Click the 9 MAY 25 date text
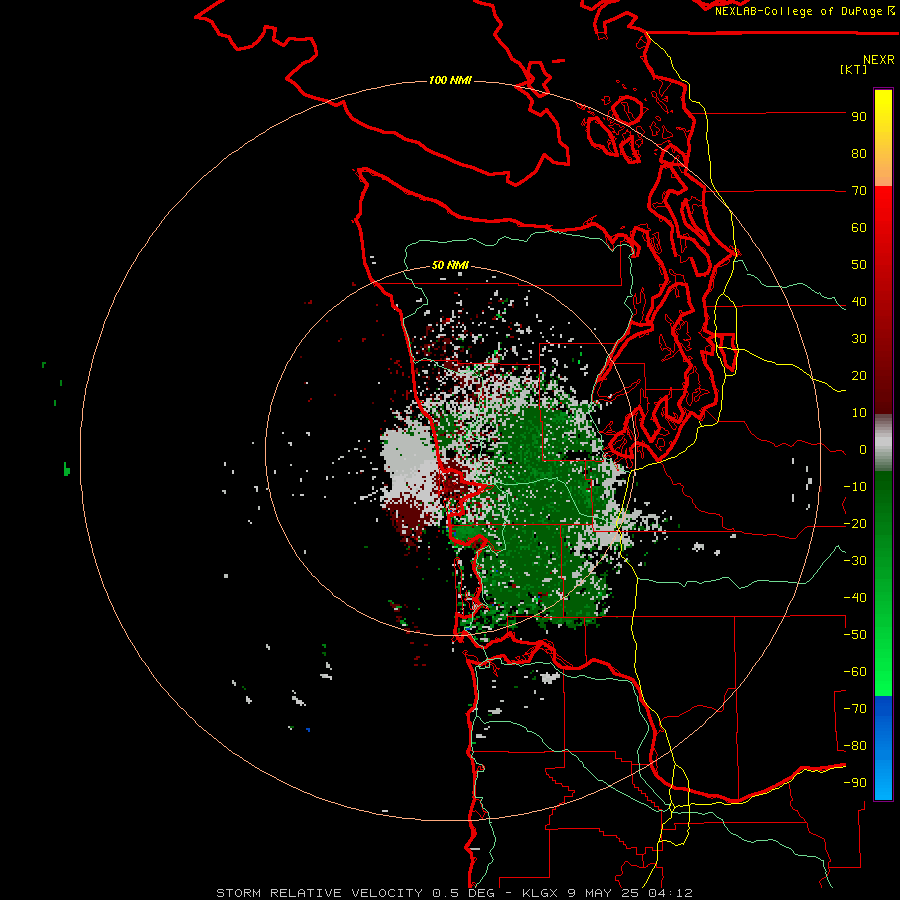900x900 pixels. 603,893
